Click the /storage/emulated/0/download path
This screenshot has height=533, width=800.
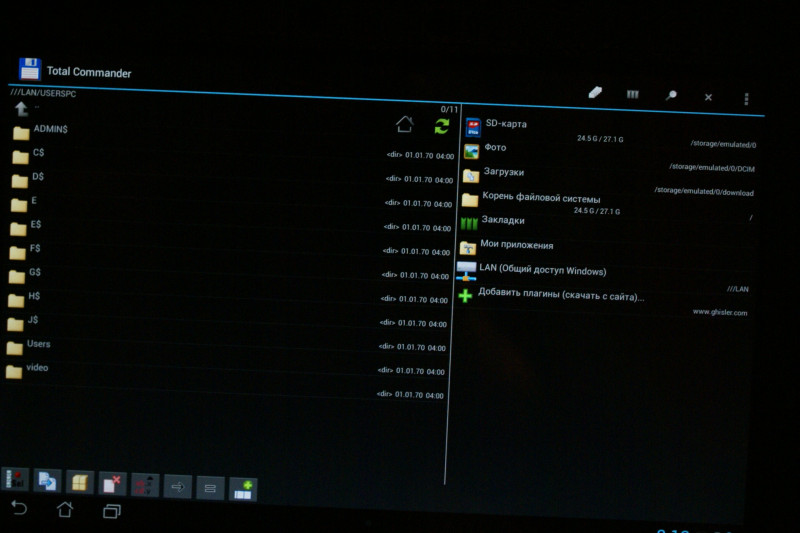[x=704, y=192]
